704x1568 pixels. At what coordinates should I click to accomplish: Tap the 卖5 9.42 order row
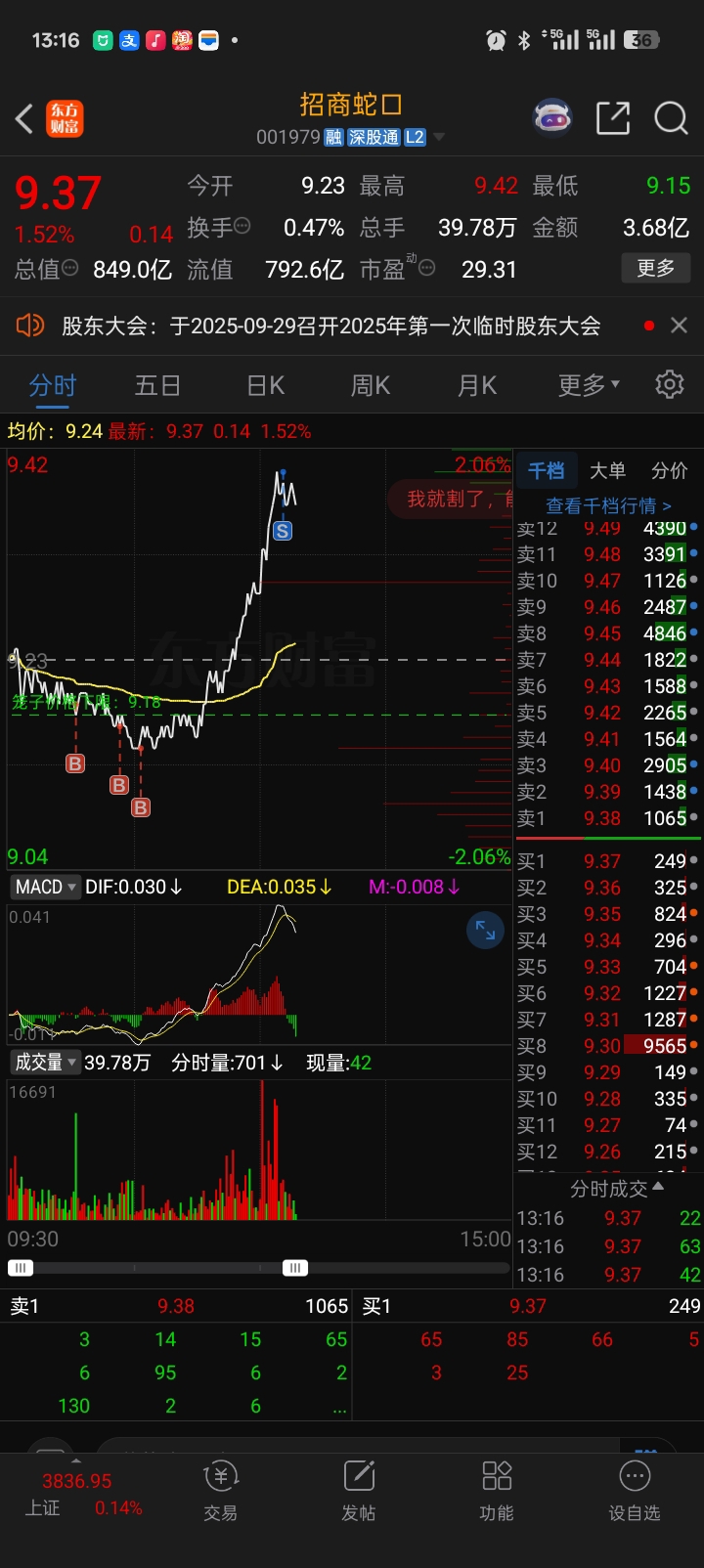(607, 713)
